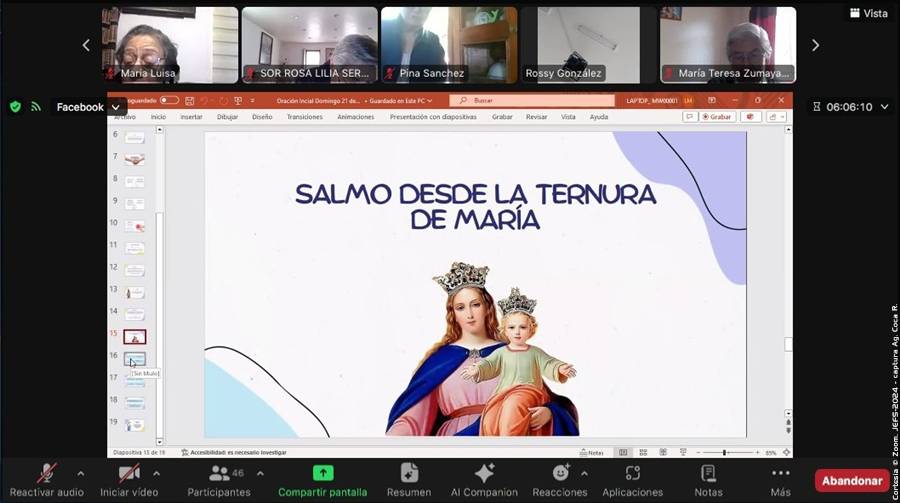
Task: Click the red Abandonar button
Action: [x=852, y=481]
